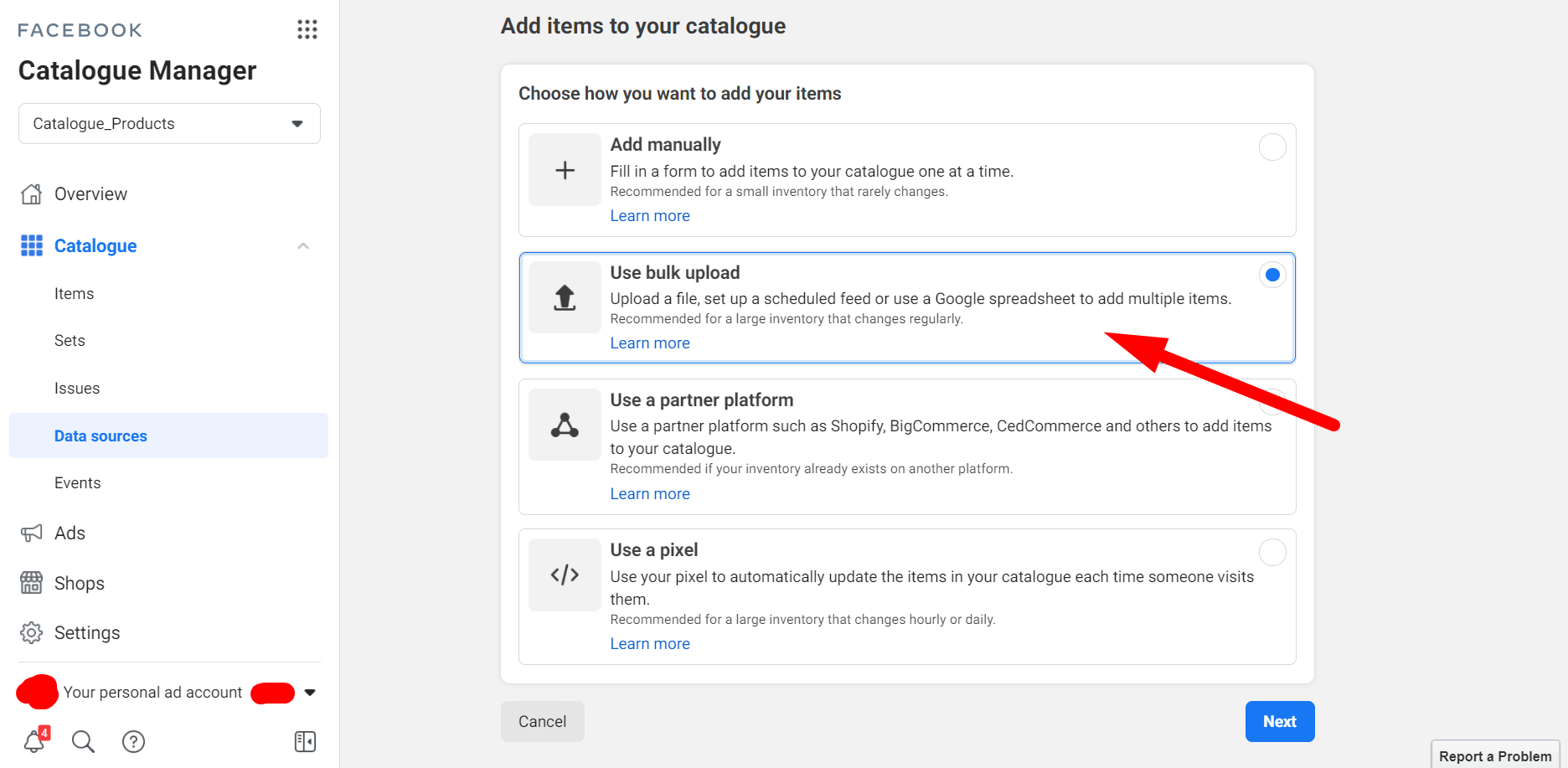Select the Overview home icon
Screen dimensions: 1568x768
[31, 193]
